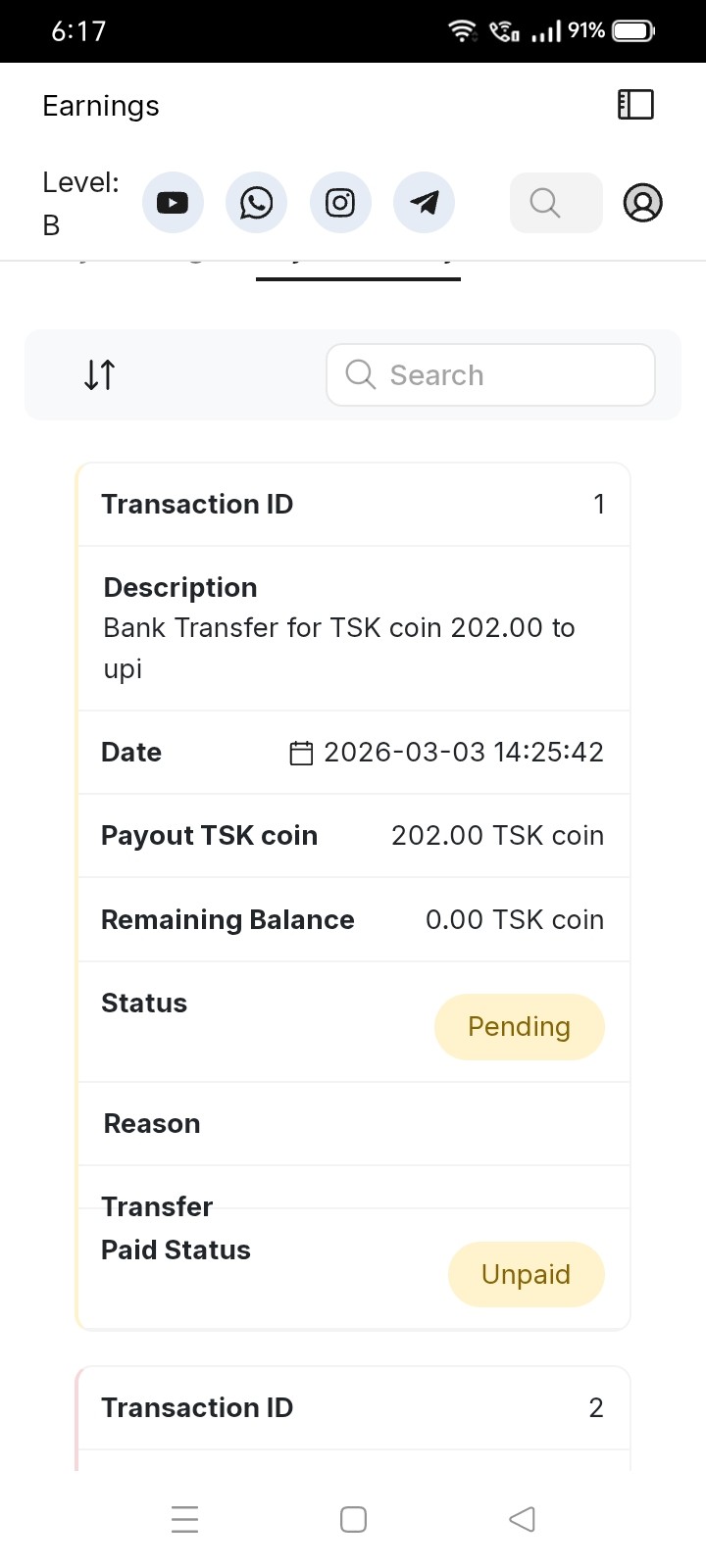Click the calendar icon beside the date
706x1568 pixels.
pos(301,753)
